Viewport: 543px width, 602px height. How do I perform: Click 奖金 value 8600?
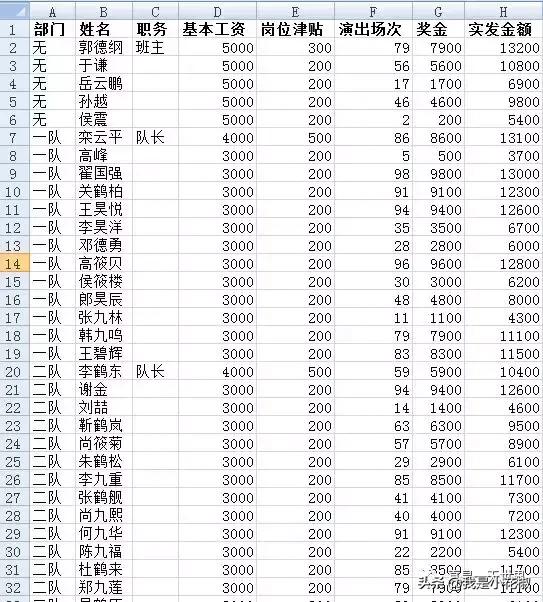439,137
